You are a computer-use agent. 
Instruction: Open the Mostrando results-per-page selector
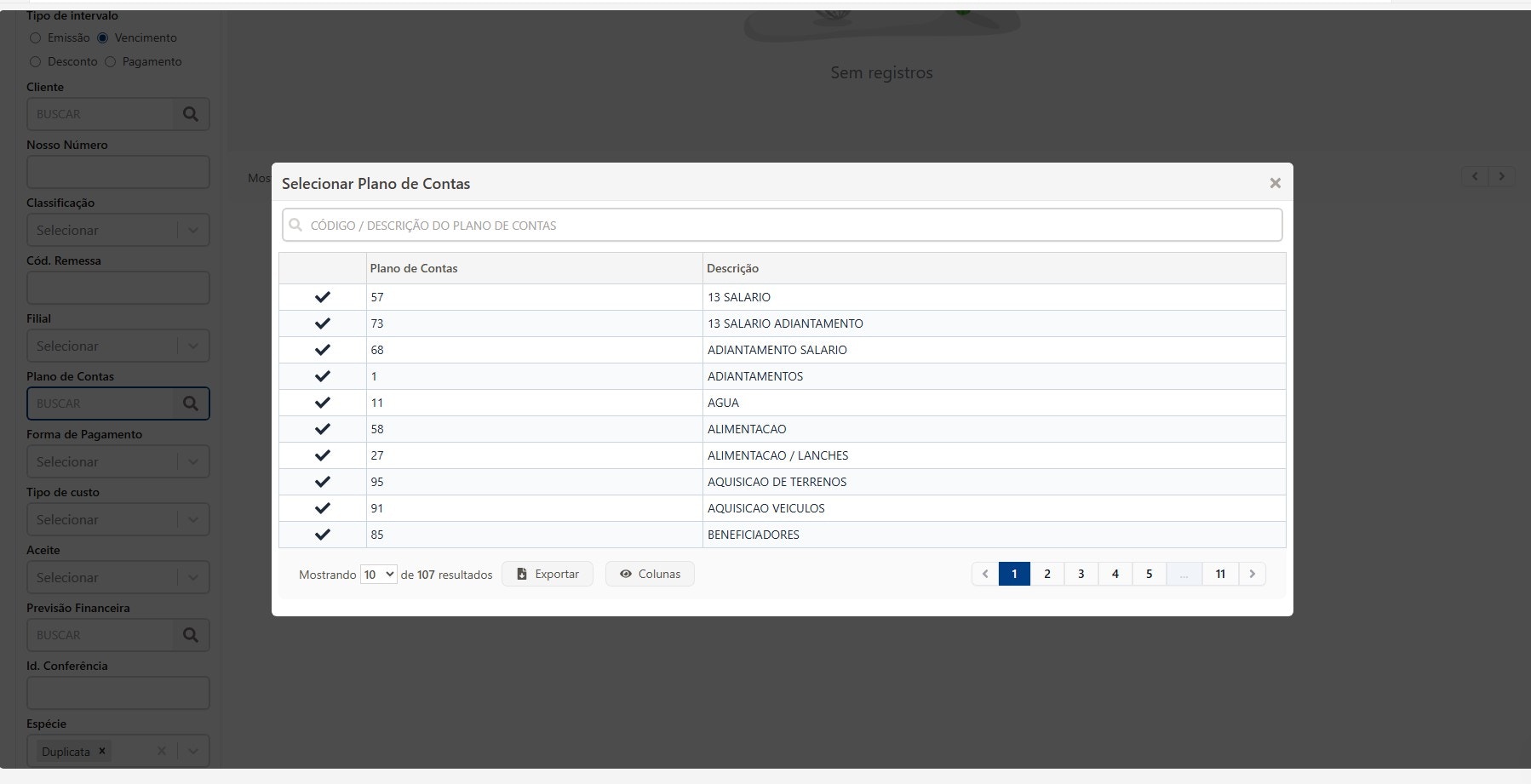point(378,575)
